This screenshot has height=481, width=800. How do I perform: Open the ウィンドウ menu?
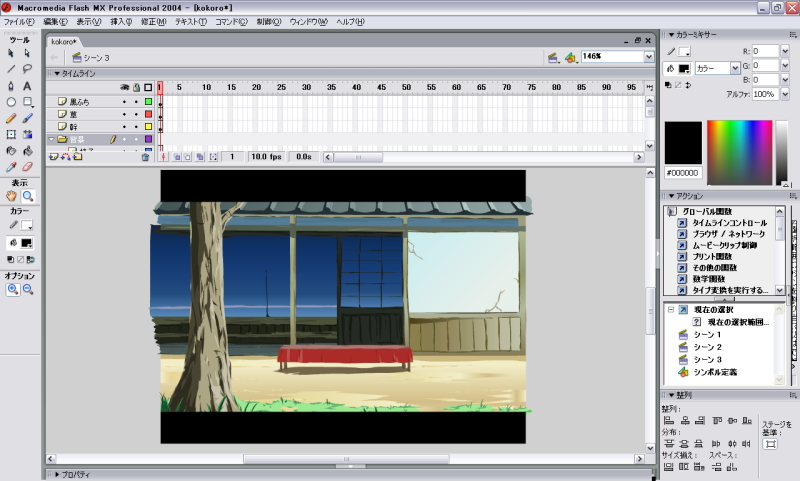308,22
